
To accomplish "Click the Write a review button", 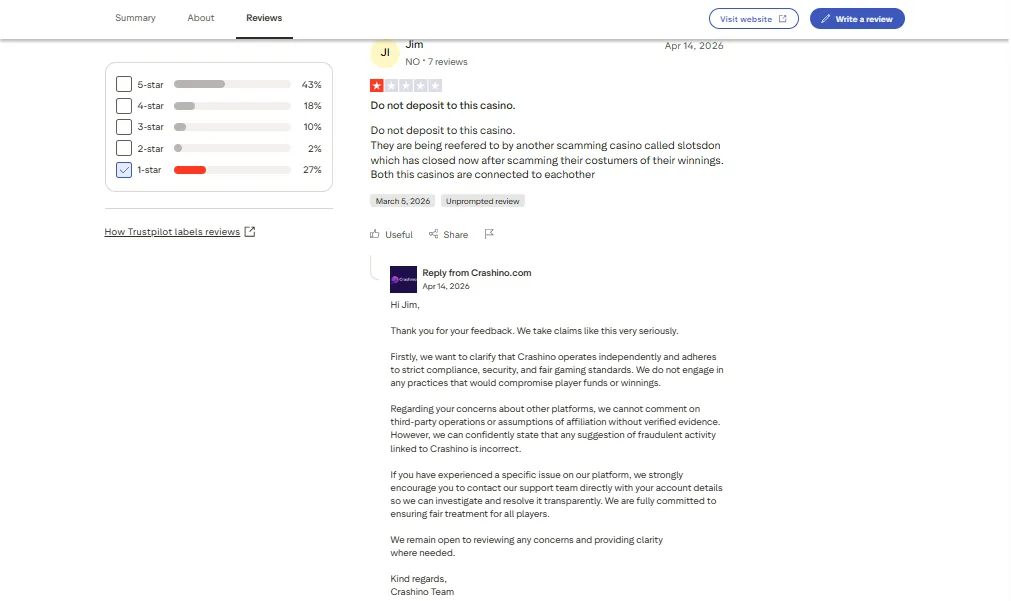I will [x=857, y=19].
